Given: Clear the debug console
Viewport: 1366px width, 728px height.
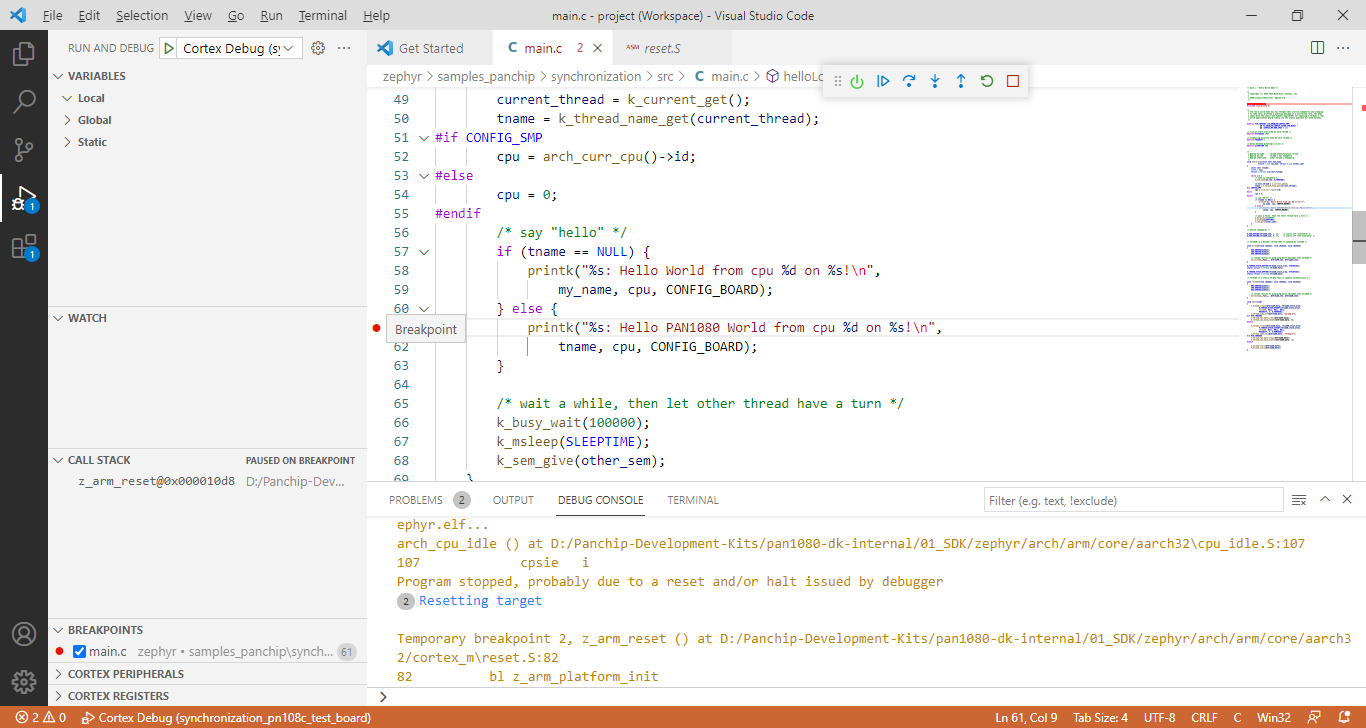Looking at the screenshot, I should [x=1299, y=500].
